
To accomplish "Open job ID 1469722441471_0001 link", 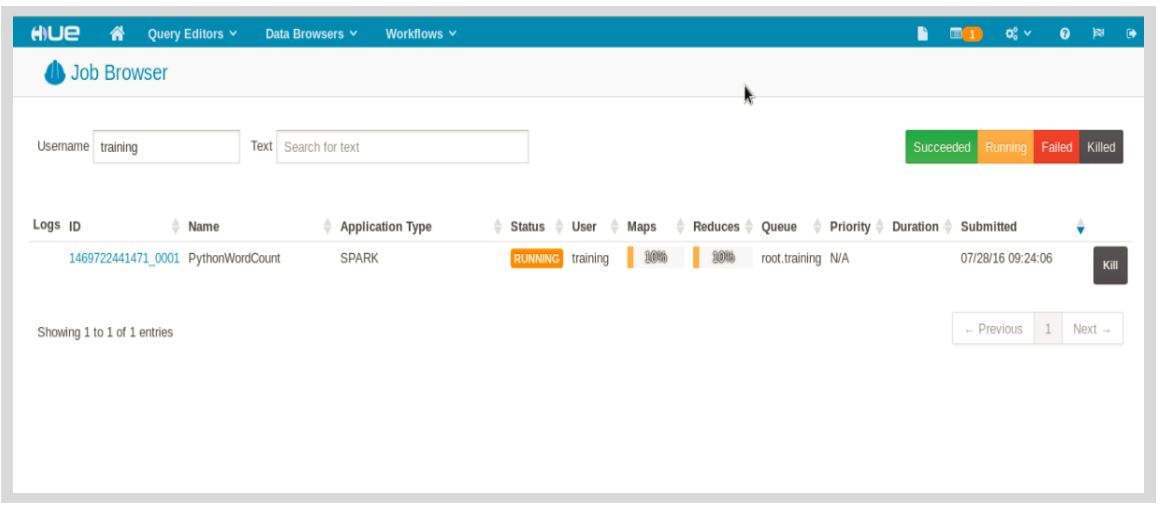I will (x=124, y=258).
